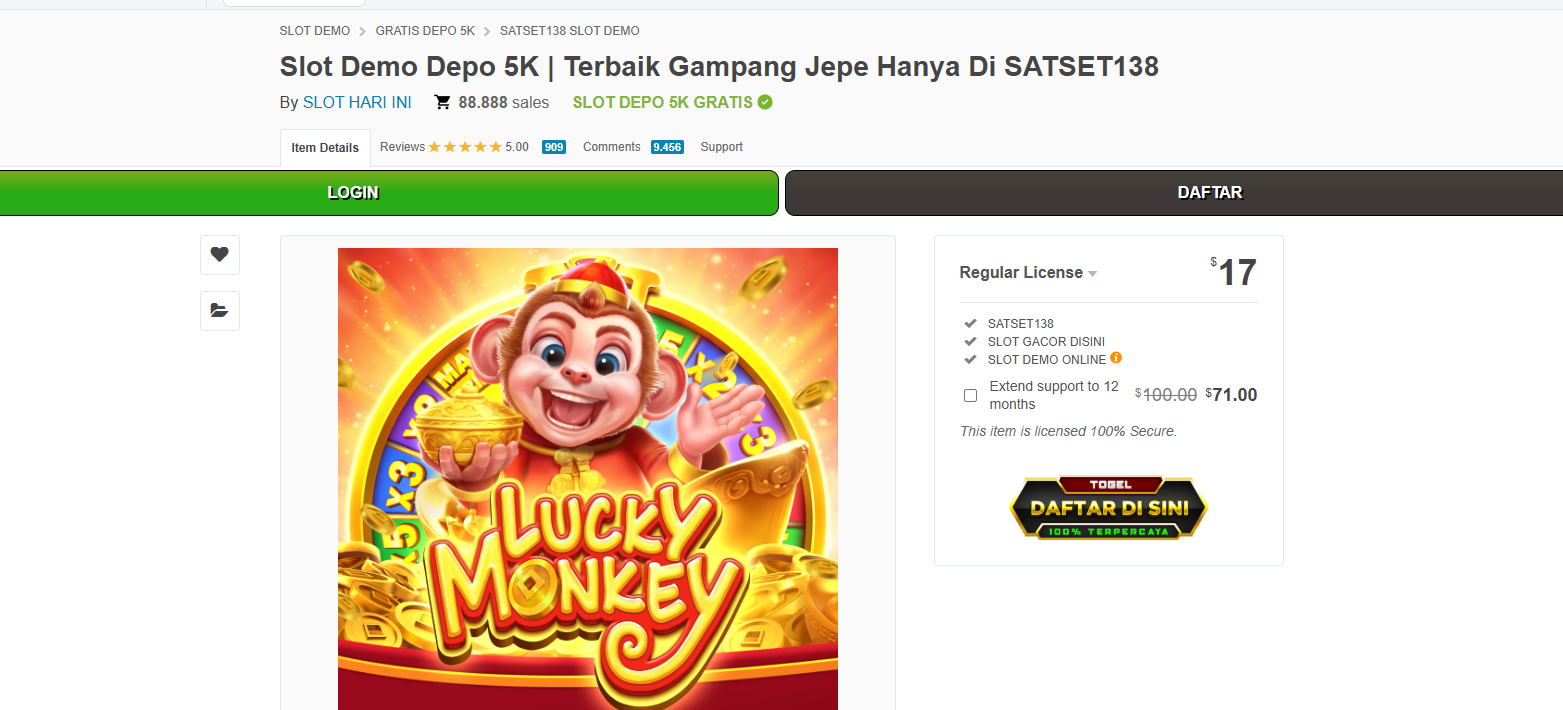Enable the Extend support to 12 months checkbox
1563x710 pixels.
(970, 395)
